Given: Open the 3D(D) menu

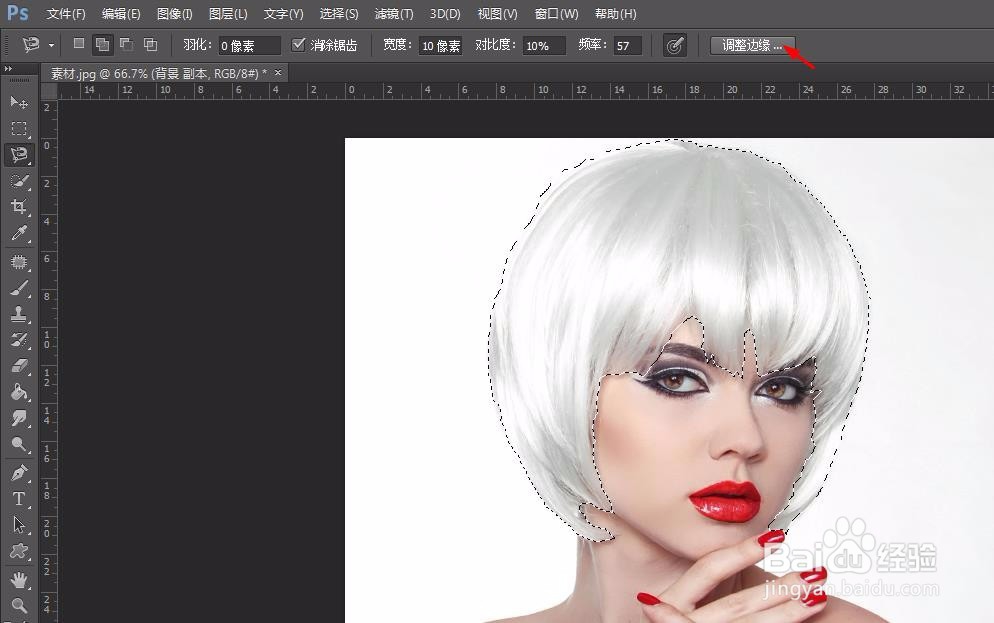Looking at the screenshot, I should point(445,13).
